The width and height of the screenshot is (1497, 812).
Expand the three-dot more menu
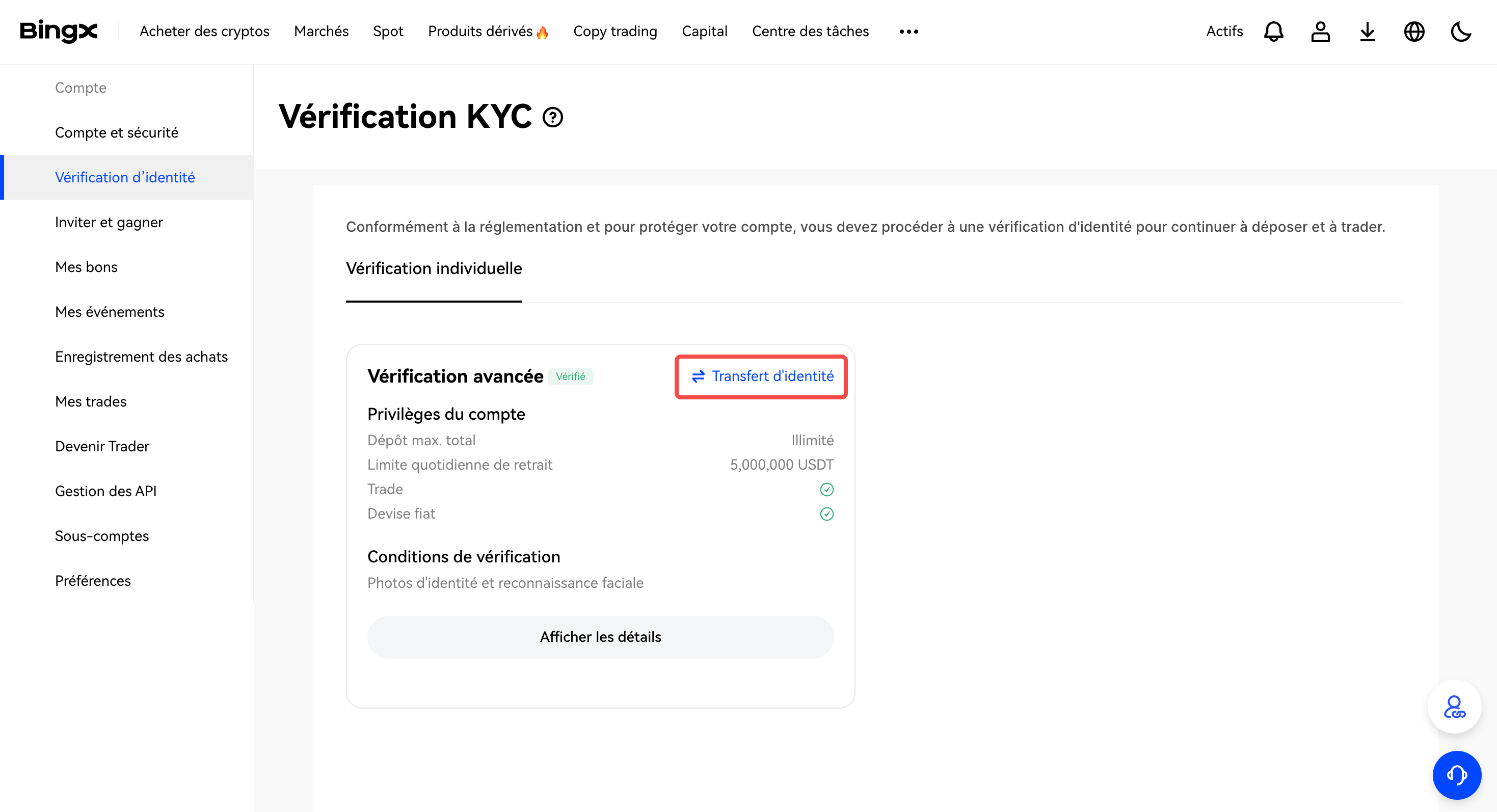[908, 32]
